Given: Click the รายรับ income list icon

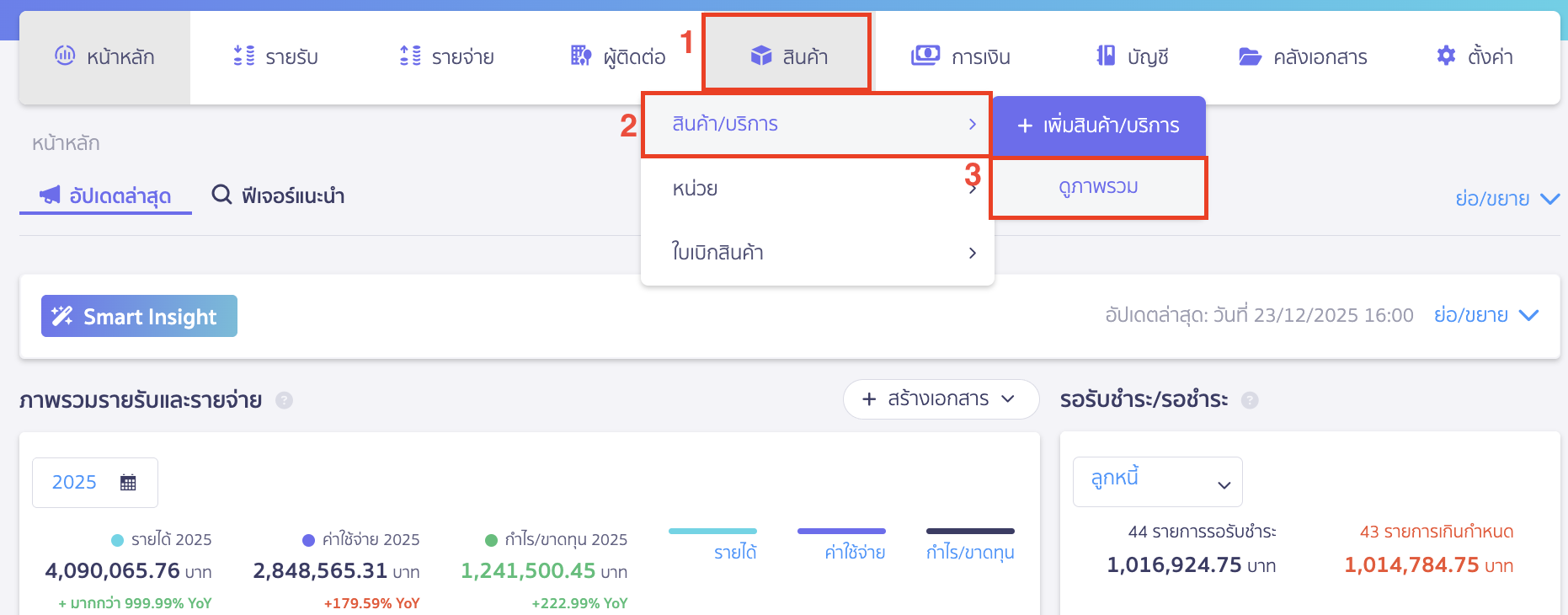Looking at the screenshot, I should coord(244,56).
